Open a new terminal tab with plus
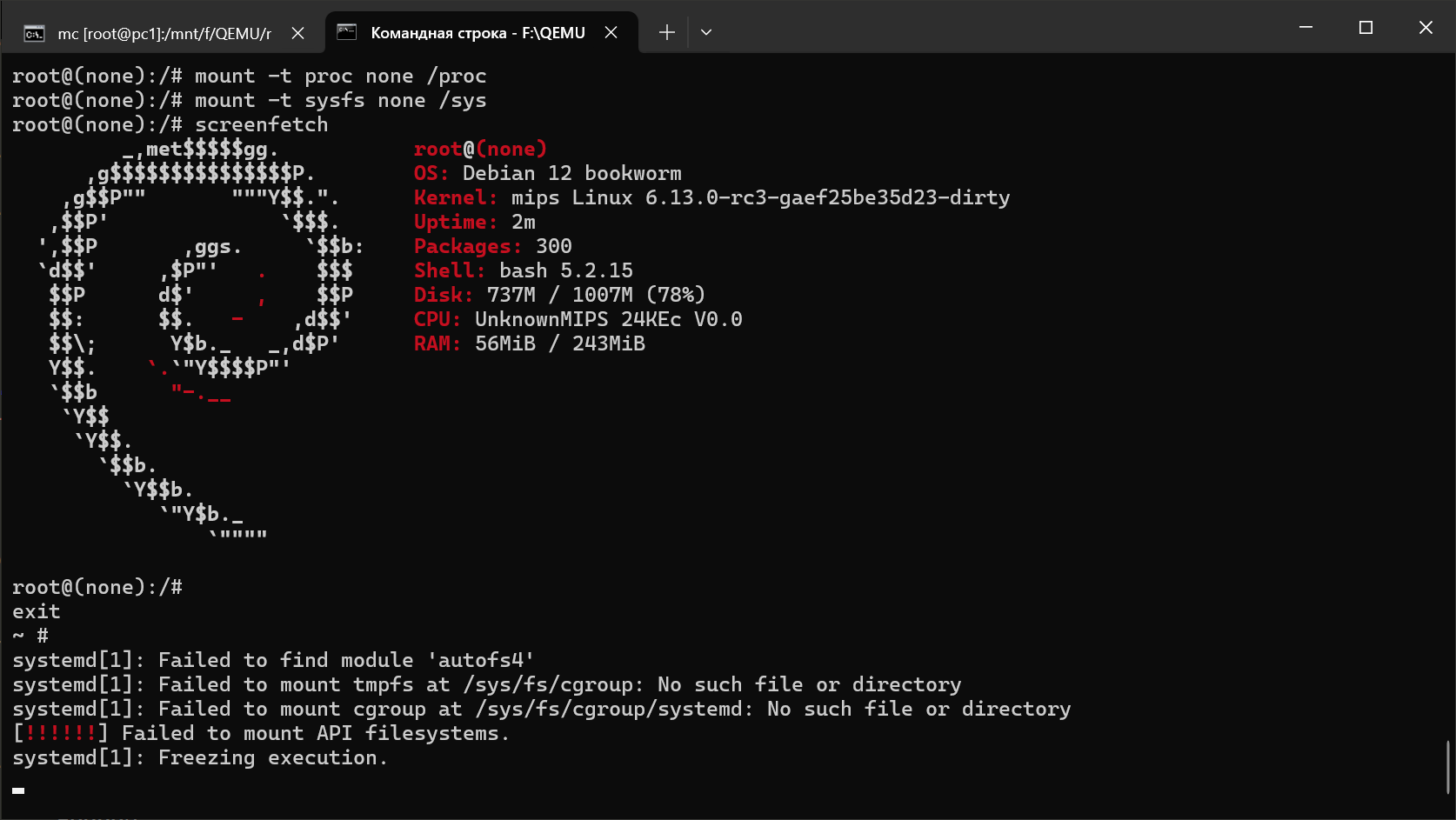This screenshot has height=820, width=1456. 666,33
